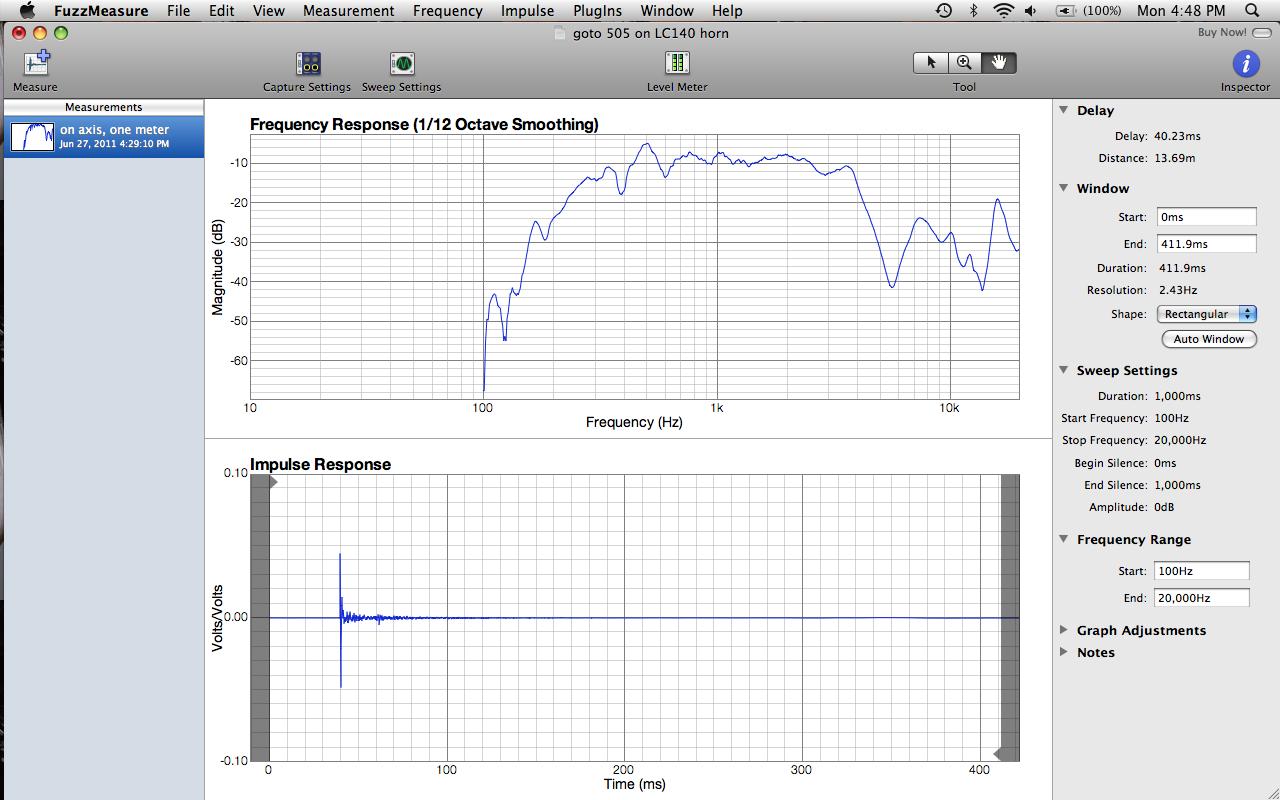1280x800 pixels.
Task: Click the left impulse window start marker
Action: pyautogui.click(x=273, y=482)
